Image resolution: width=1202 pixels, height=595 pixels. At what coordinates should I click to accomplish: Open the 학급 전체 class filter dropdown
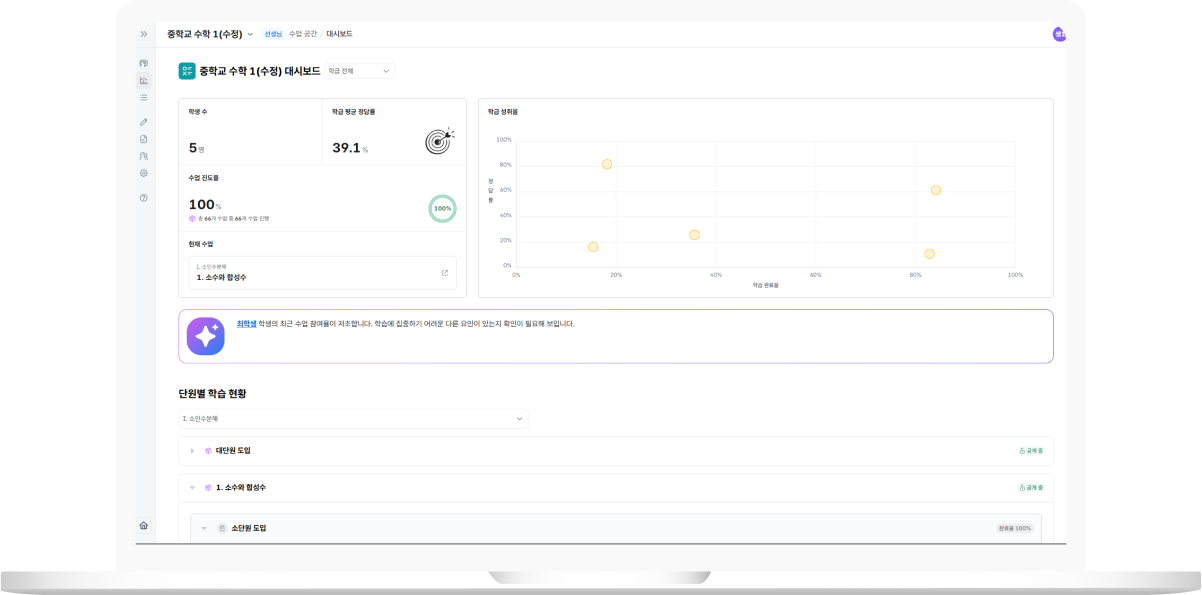pos(360,71)
